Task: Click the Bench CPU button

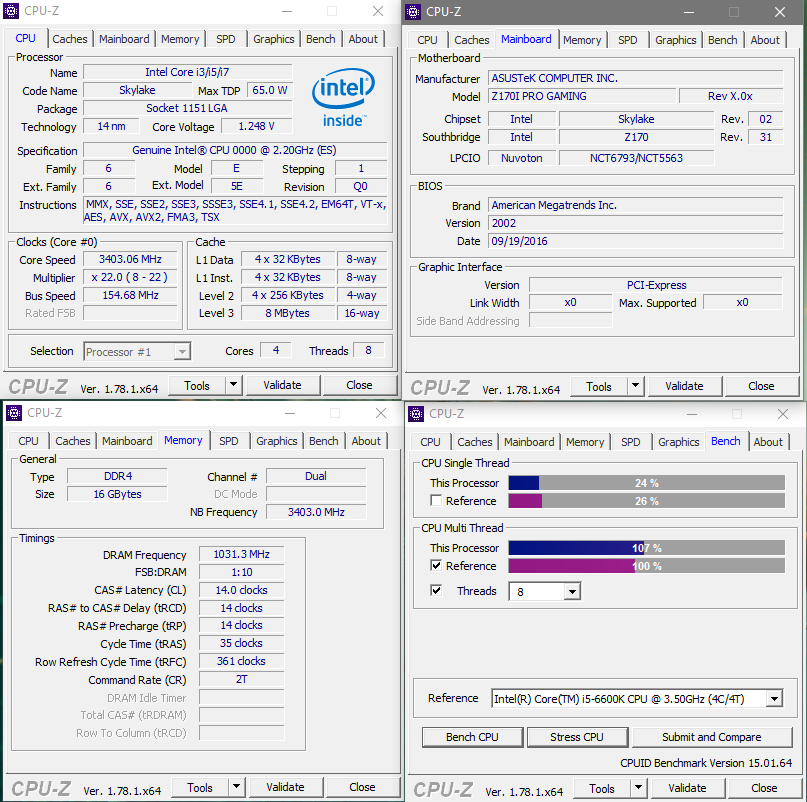Action: tap(472, 737)
